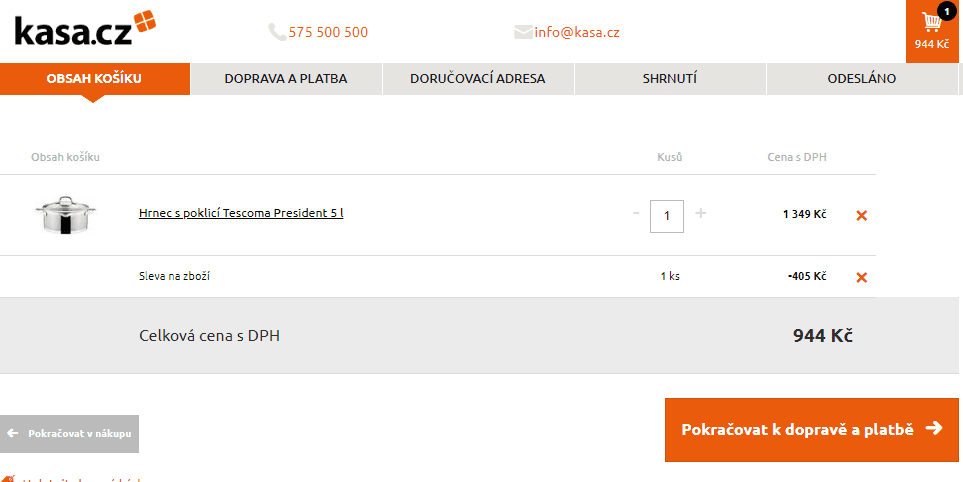This screenshot has height=482, width=963.
Task: Click the envelope icon beside info@kasa.cz
Action: 523,32
